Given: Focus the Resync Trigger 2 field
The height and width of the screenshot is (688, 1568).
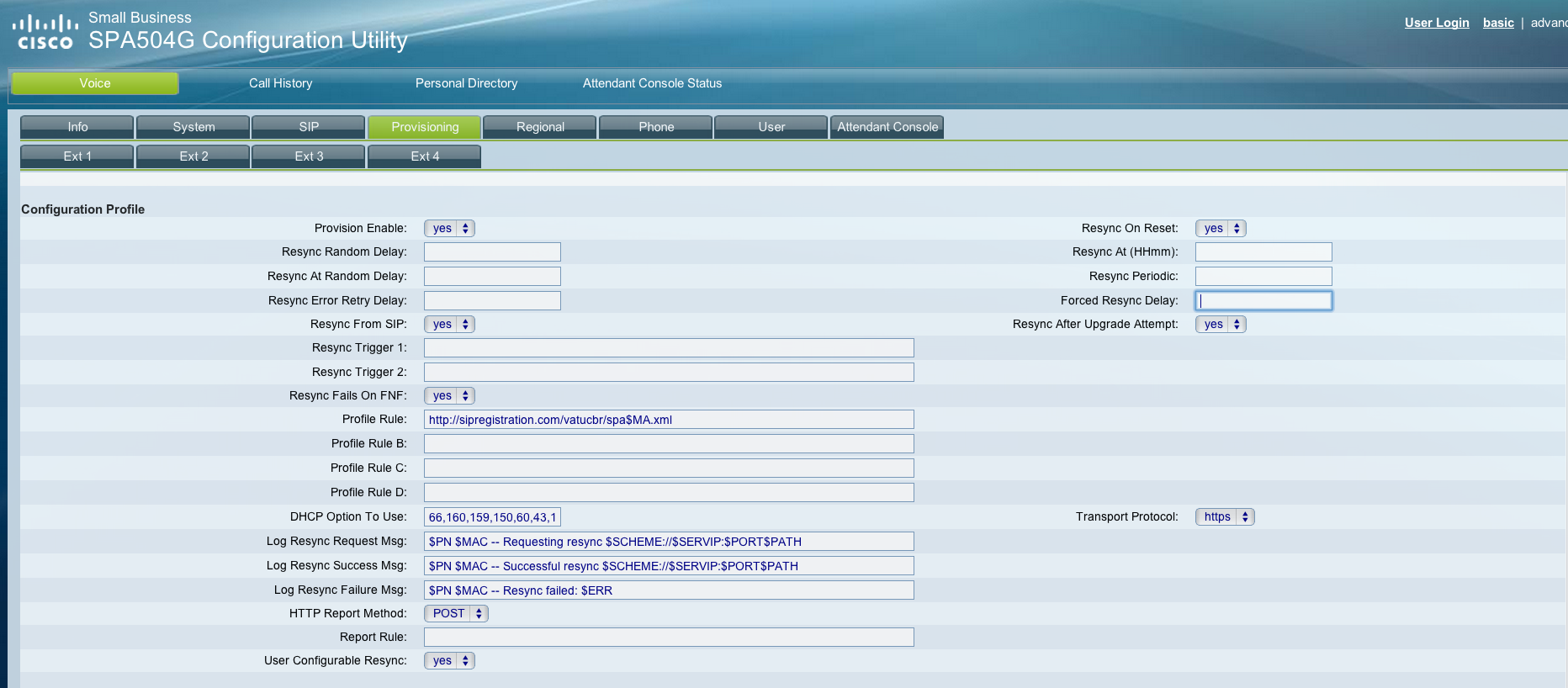Looking at the screenshot, I should (669, 372).
